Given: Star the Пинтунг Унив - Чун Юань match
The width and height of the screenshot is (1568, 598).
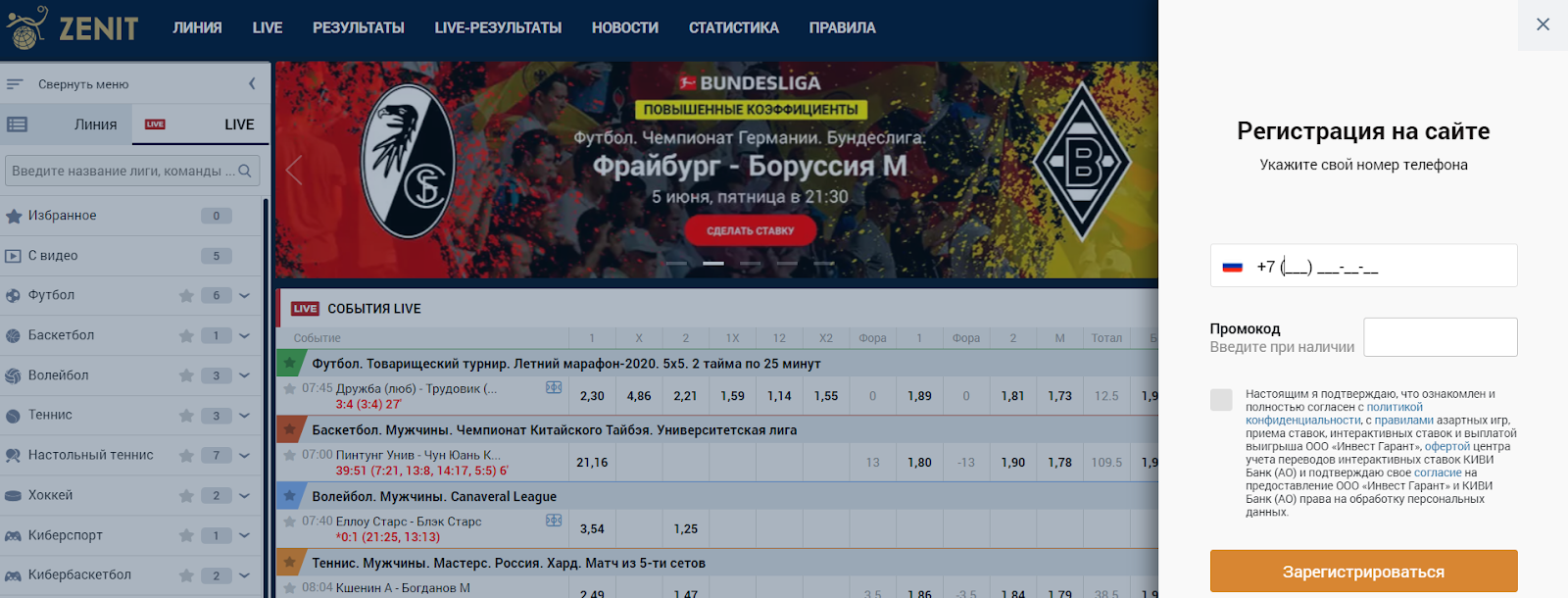Looking at the screenshot, I should (x=290, y=455).
